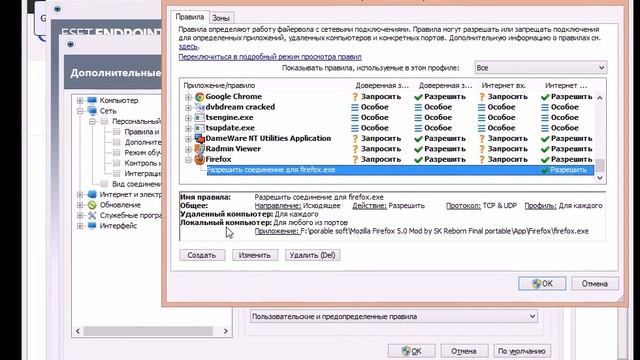Click the По умолчанию button
Viewport: 640px width, 360px height.
pos(522,351)
